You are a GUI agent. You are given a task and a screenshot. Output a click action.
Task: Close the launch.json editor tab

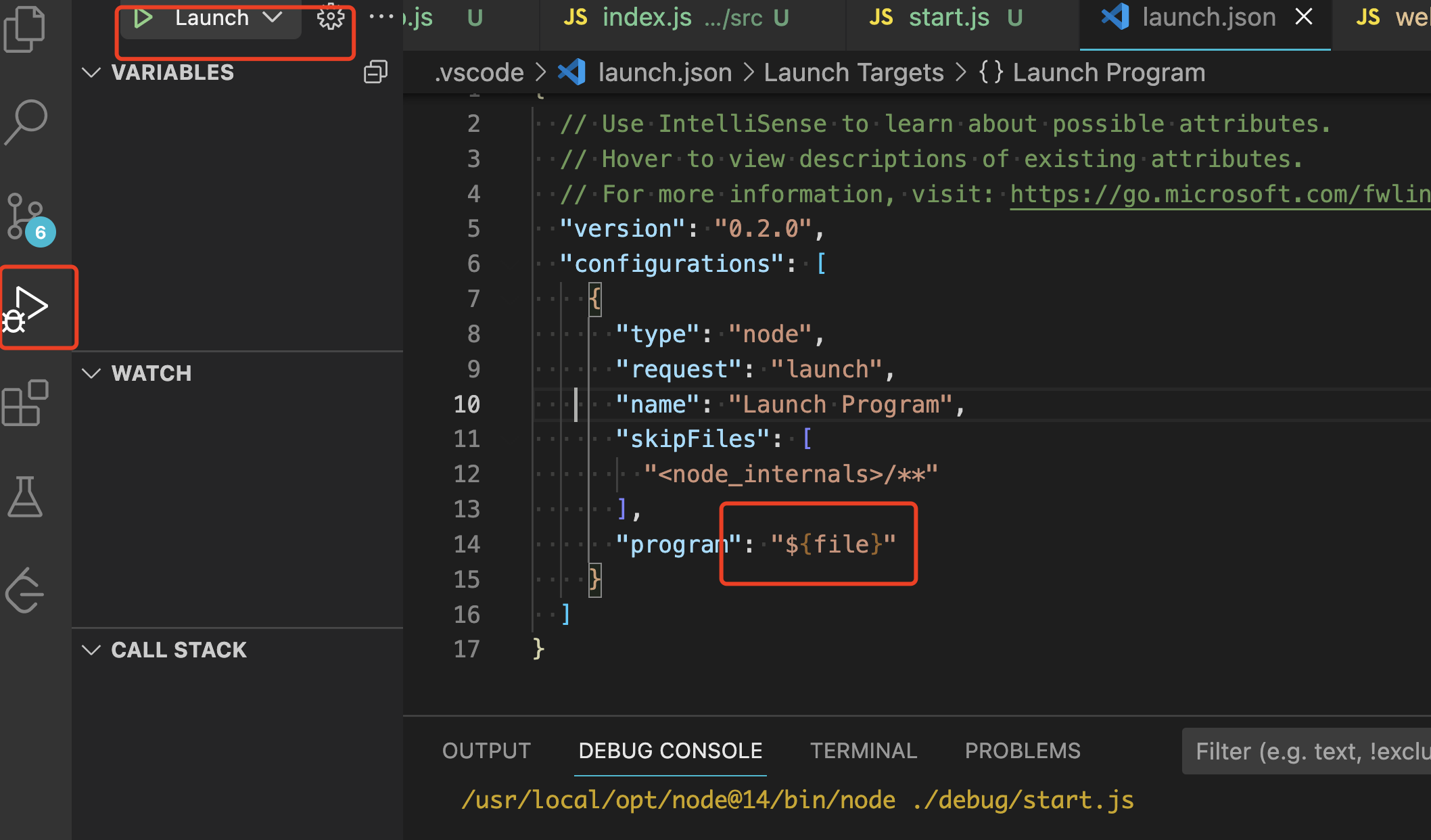1304,17
